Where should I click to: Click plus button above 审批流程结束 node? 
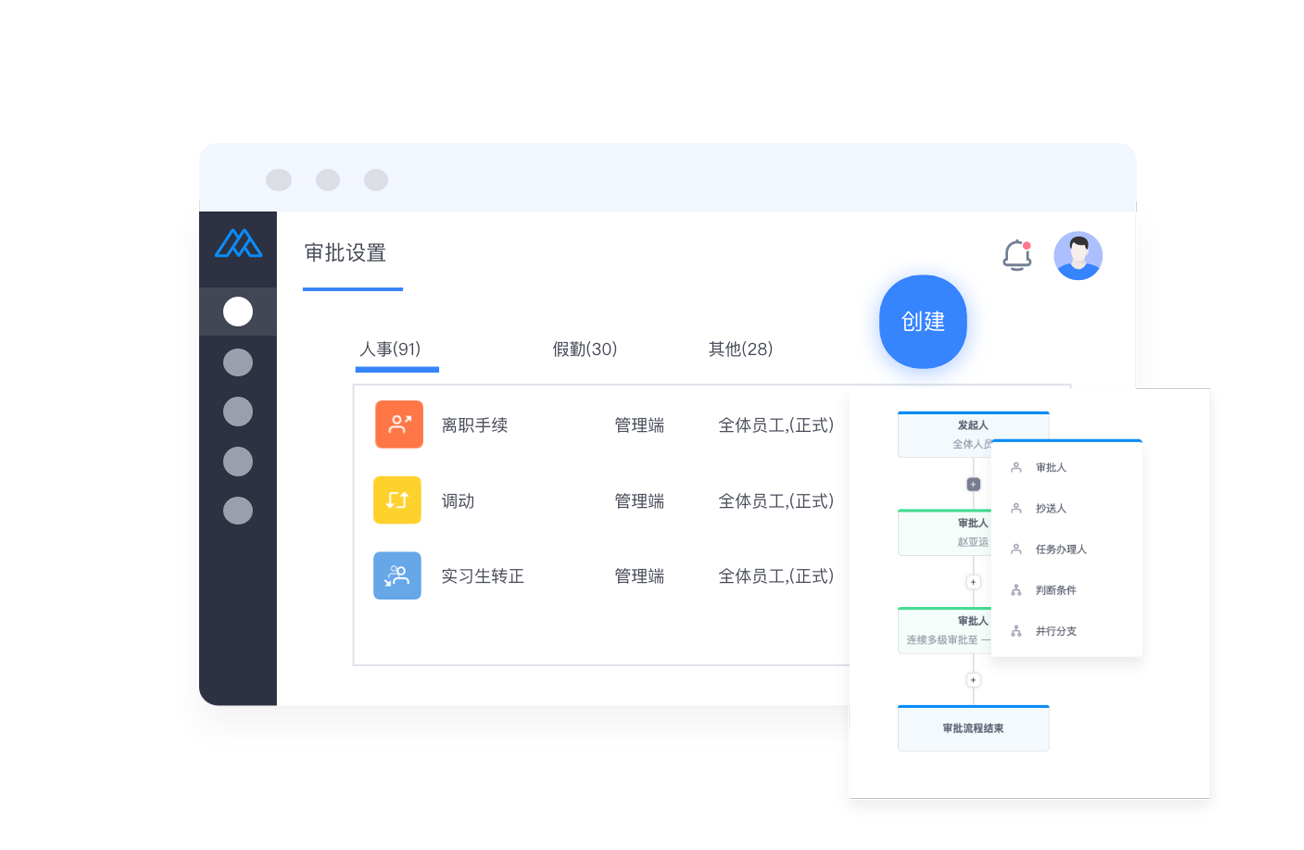tap(973, 680)
